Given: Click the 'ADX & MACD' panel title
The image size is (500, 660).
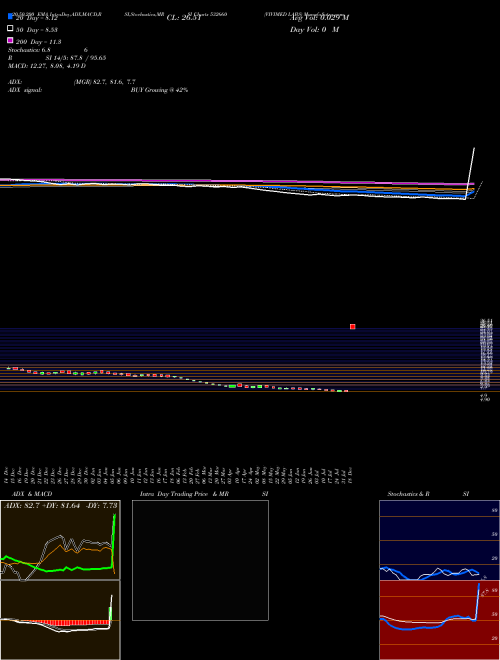Looking at the screenshot, I should click(32, 494).
